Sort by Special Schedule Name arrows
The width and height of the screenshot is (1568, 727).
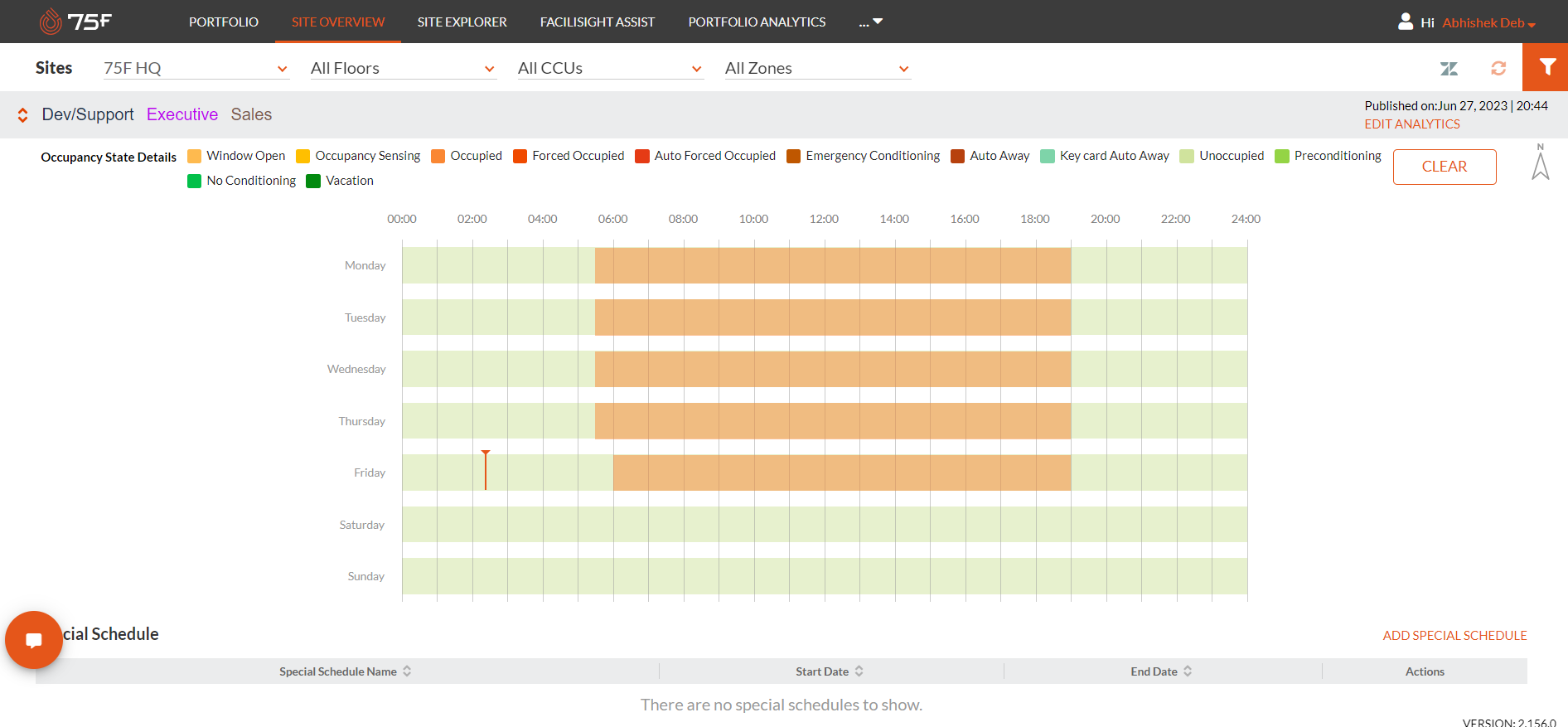pyautogui.click(x=407, y=671)
